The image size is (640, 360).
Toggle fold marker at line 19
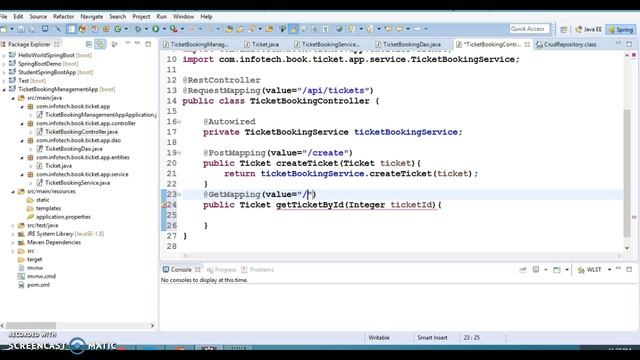click(179, 153)
